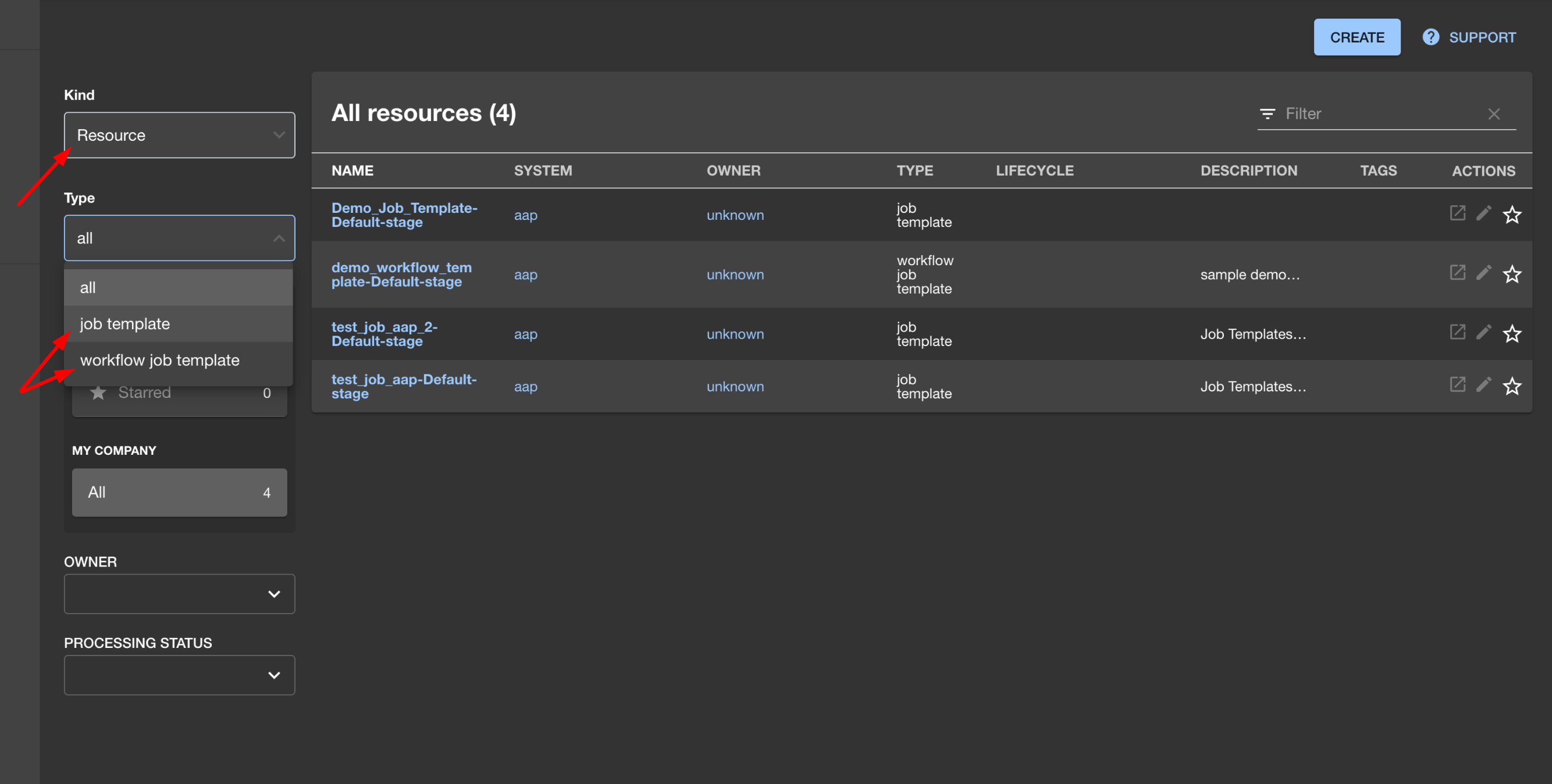Sort by the TYPE column header
Screen dimensions: 1552x784
pos(914,170)
